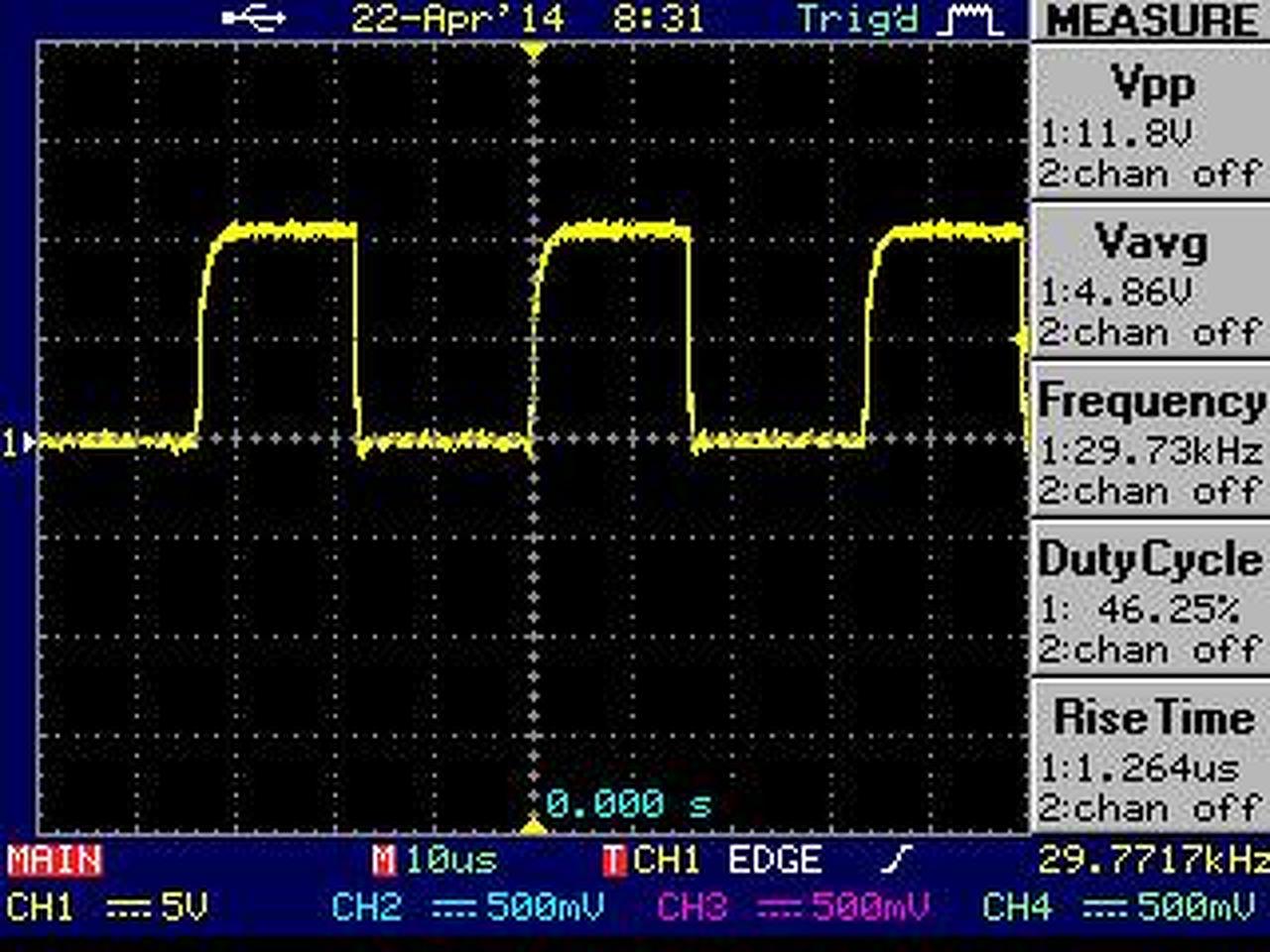1270x952 pixels.
Task: Click the CH1 5V scale value
Action: pos(185,906)
